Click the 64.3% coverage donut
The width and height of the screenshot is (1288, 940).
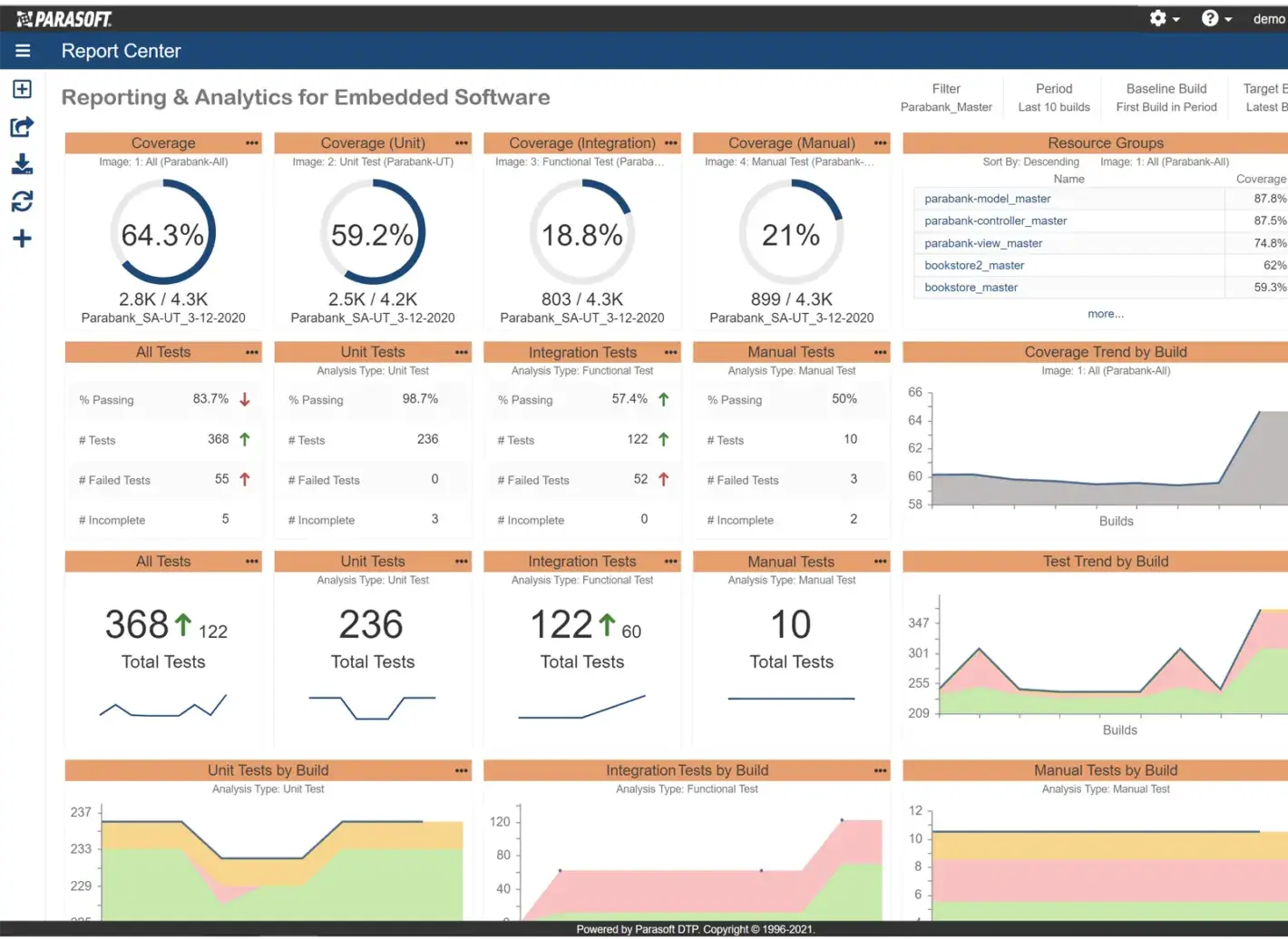click(163, 232)
